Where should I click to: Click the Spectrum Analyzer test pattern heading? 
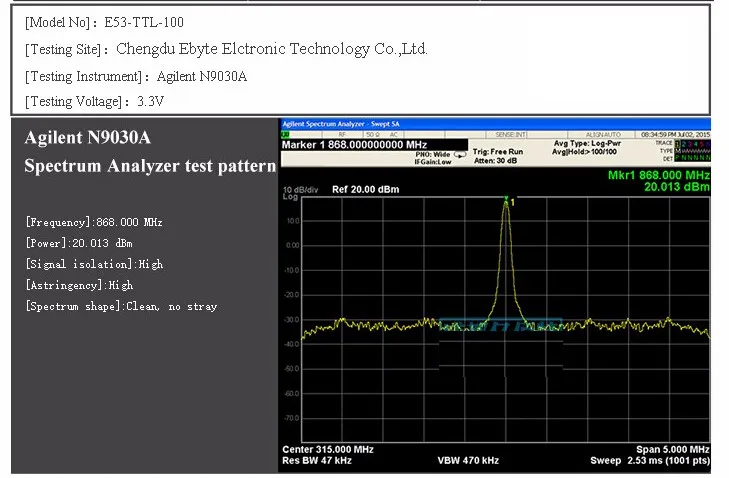(x=150, y=166)
